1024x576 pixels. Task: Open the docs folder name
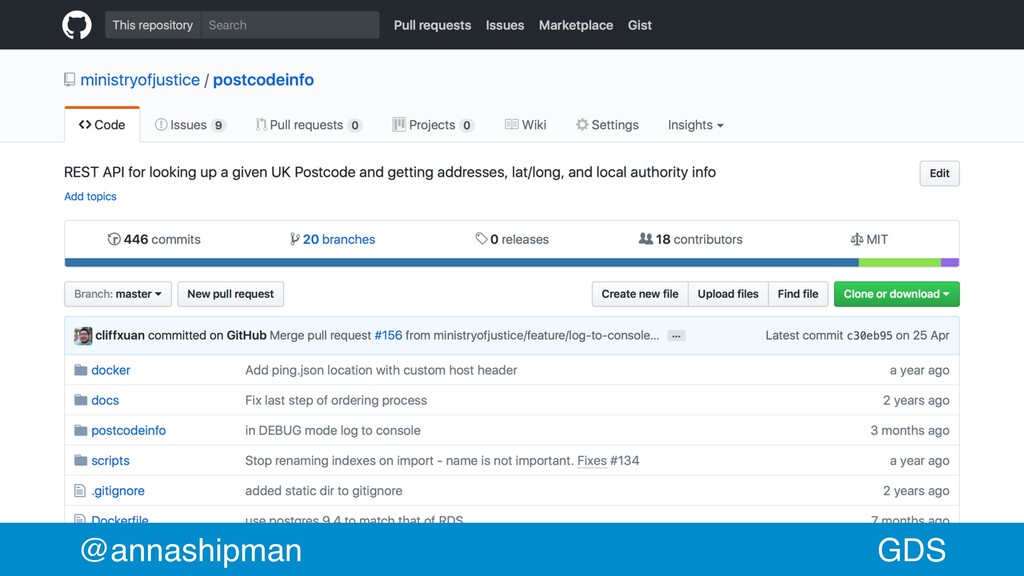pos(105,400)
